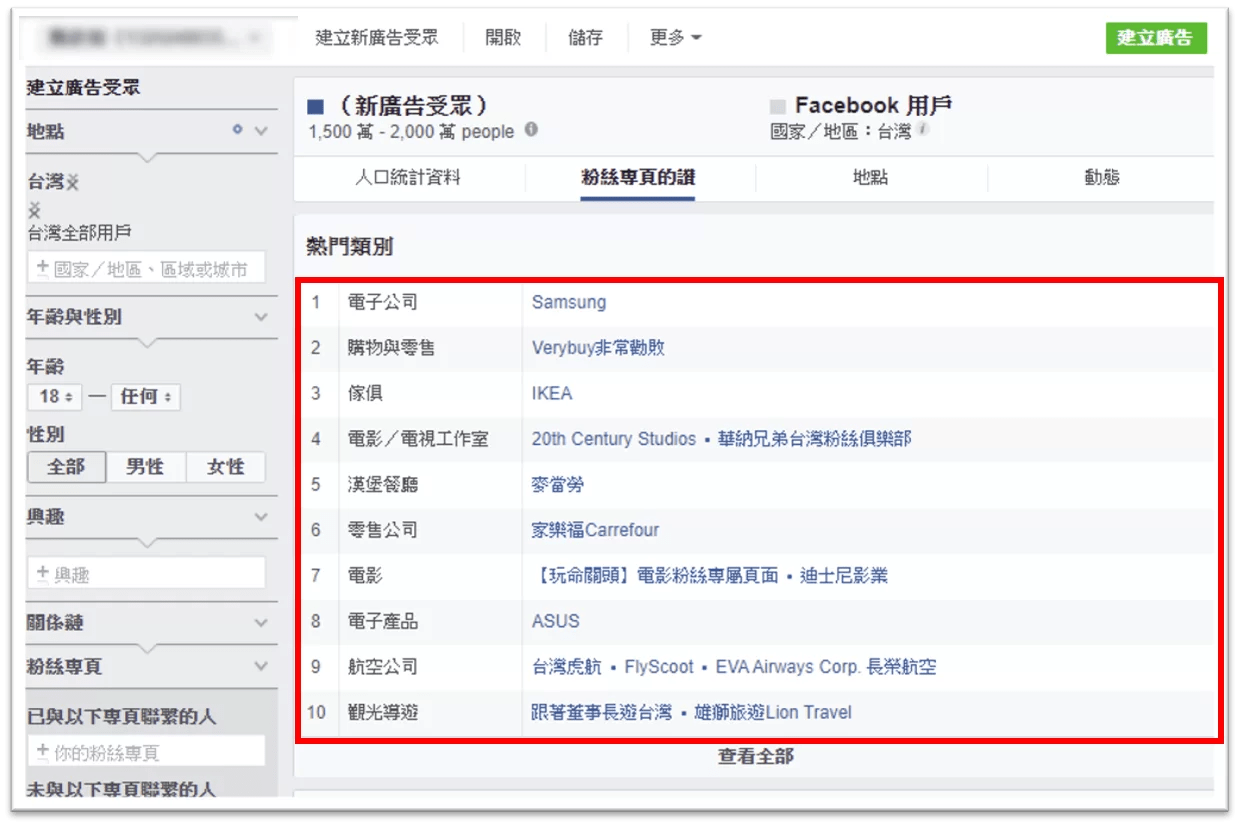Open the 麥當勞 page link
This screenshot has height=826, width=1240.
click(558, 485)
